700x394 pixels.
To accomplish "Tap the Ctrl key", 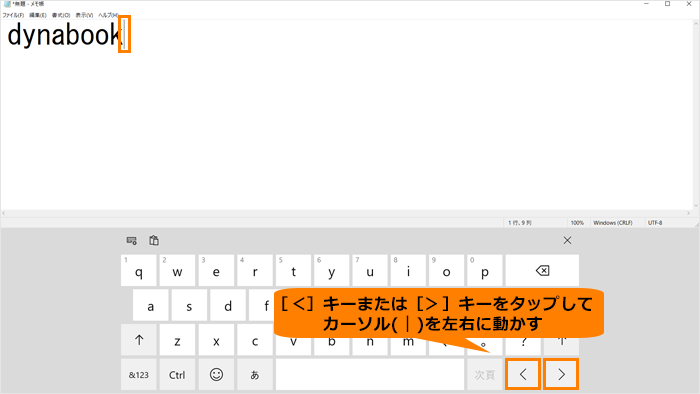I will [177, 374].
